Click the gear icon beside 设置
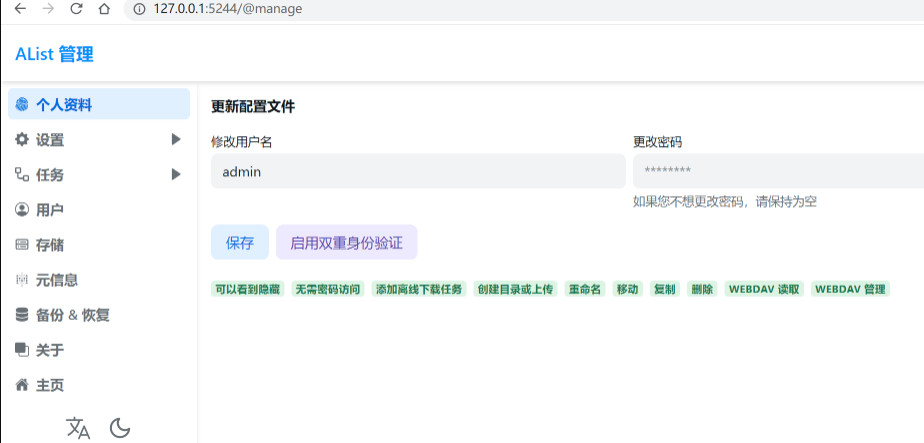Viewport: 924px width, 443px height. point(22,140)
